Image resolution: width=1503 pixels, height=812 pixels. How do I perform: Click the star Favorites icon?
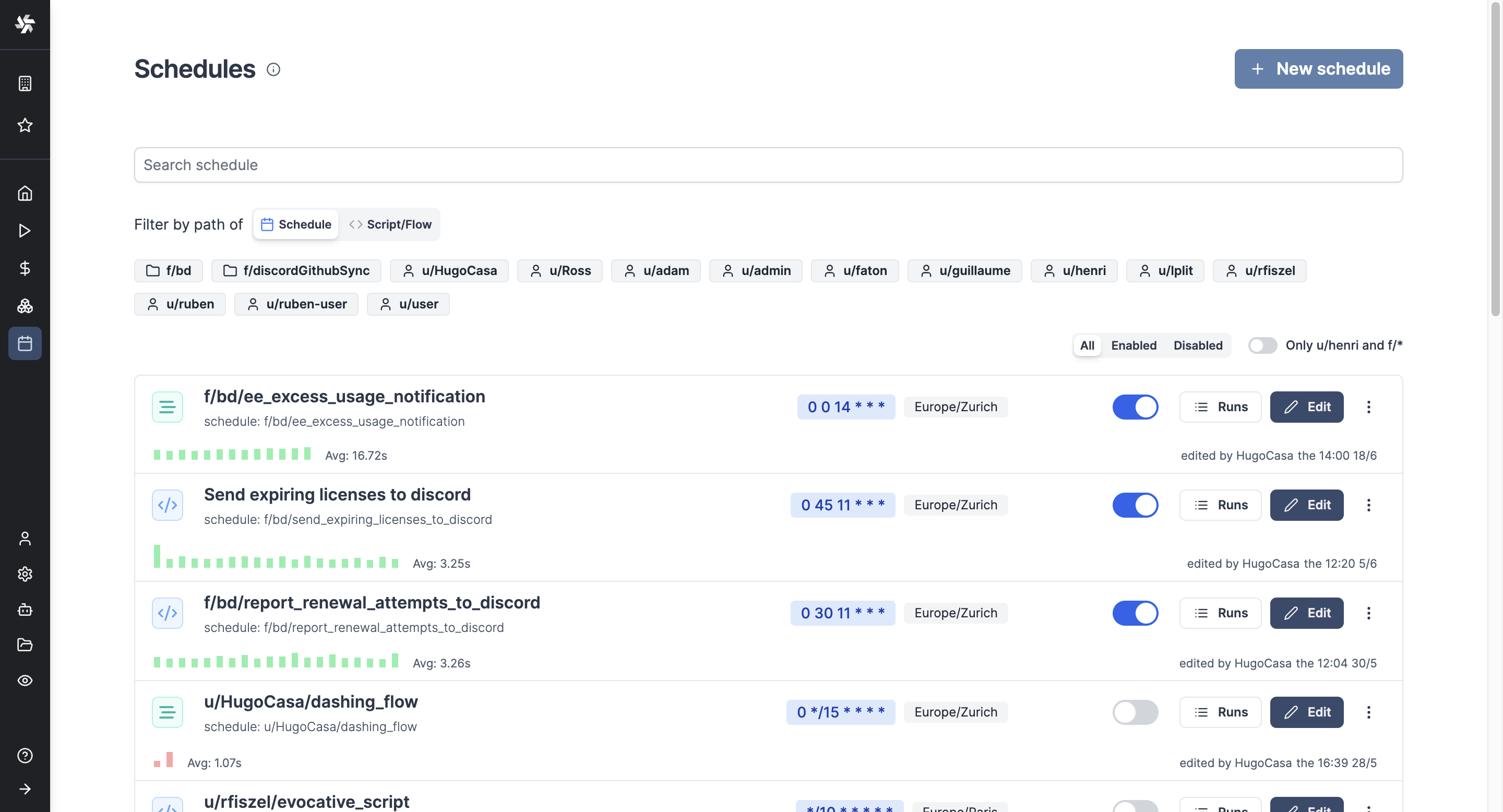click(25, 125)
